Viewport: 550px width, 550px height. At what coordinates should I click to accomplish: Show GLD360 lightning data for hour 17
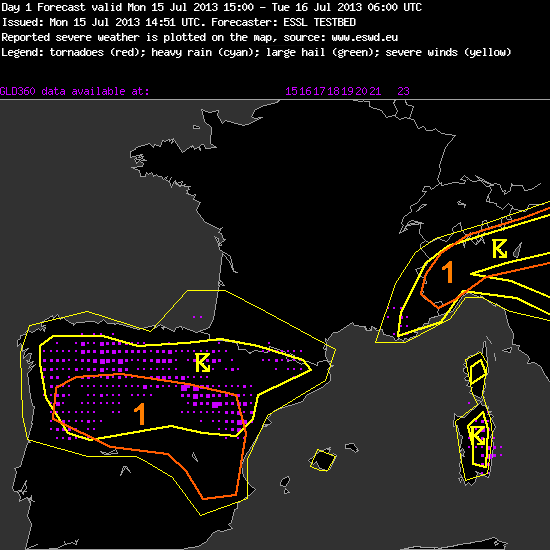pos(319,91)
